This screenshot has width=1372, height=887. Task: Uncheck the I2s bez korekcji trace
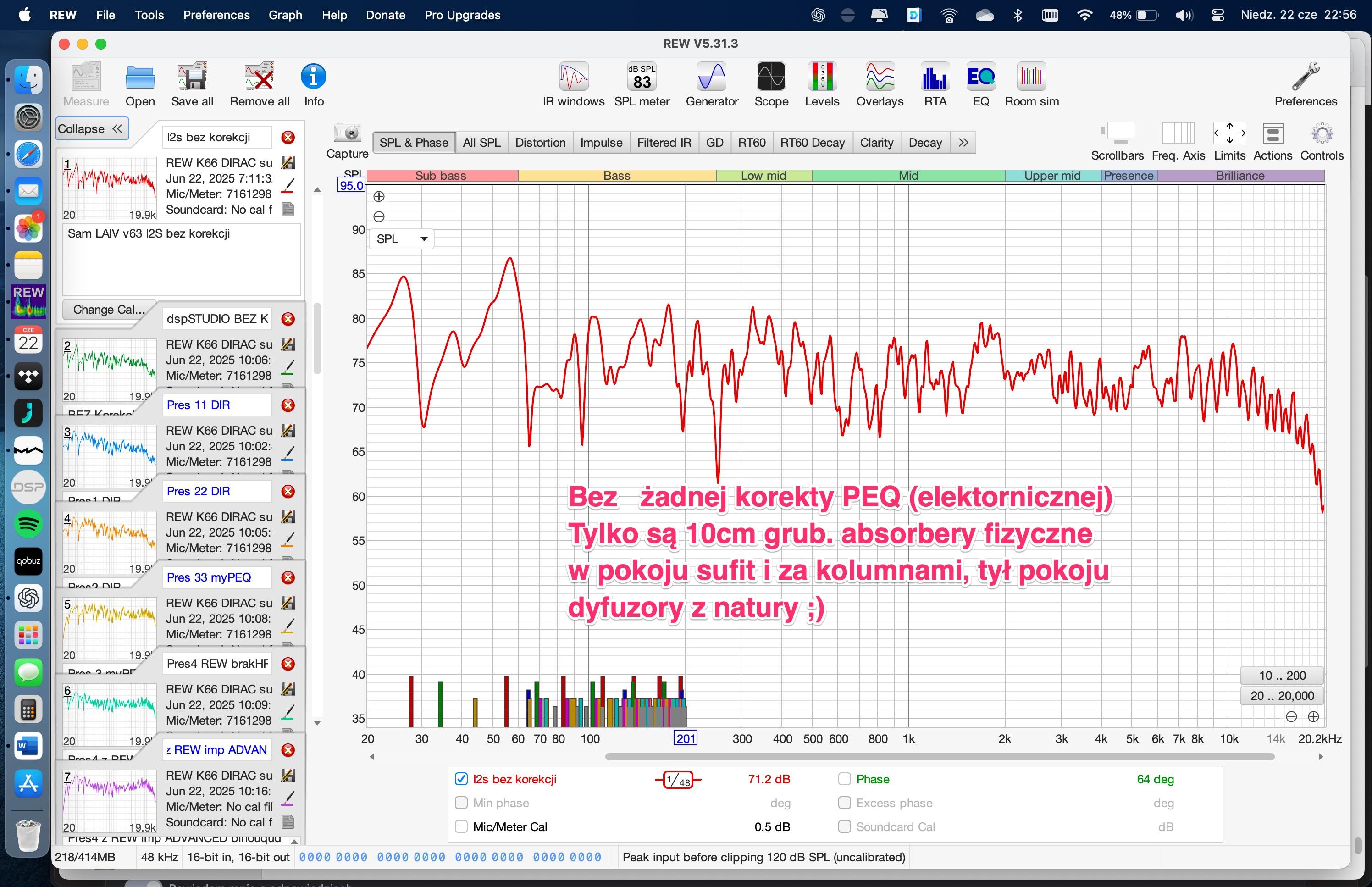tap(461, 779)
